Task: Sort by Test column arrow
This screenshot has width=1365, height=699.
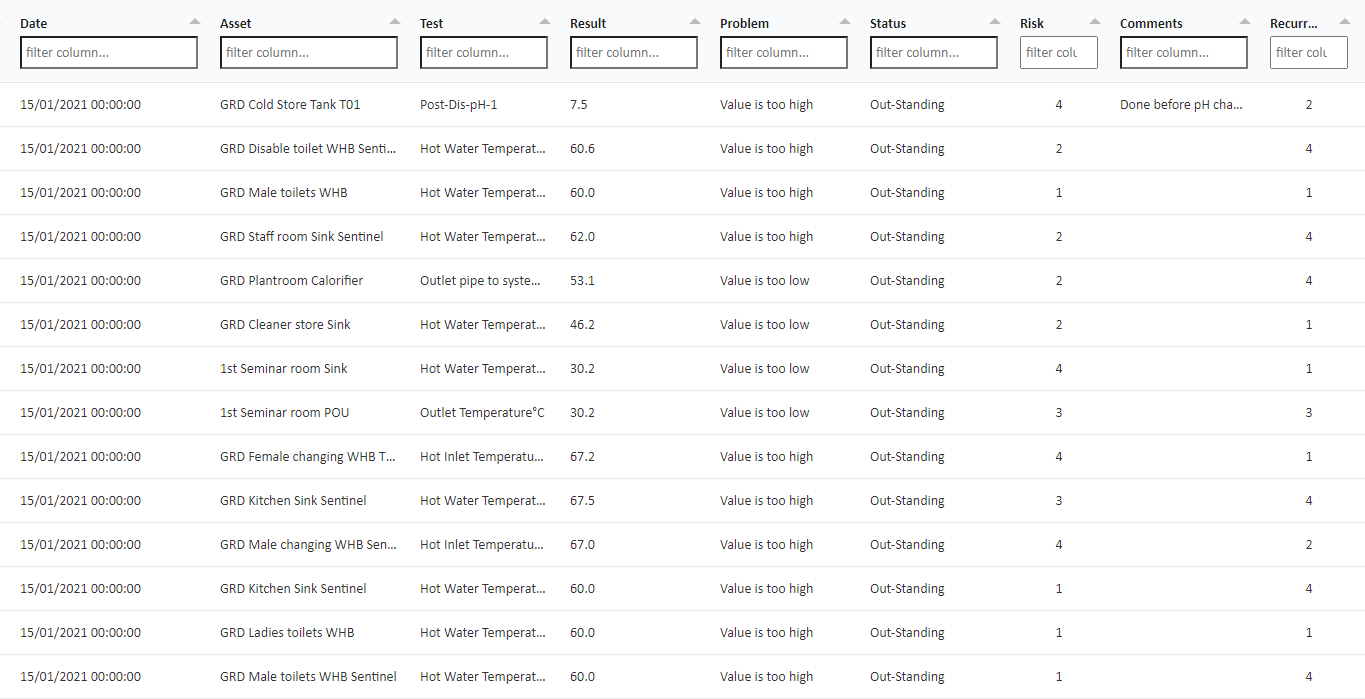Action: (x=544, y=21)
